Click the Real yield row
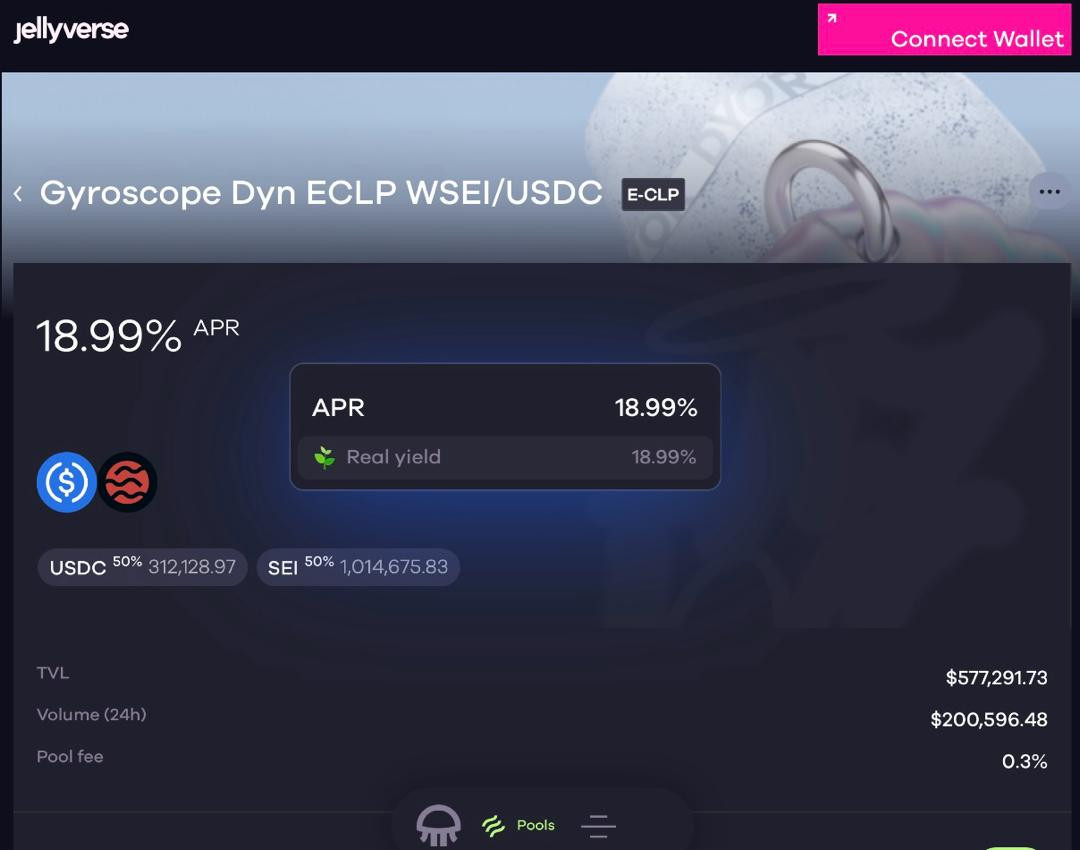The image size is (1080, 850). [505, 457]
